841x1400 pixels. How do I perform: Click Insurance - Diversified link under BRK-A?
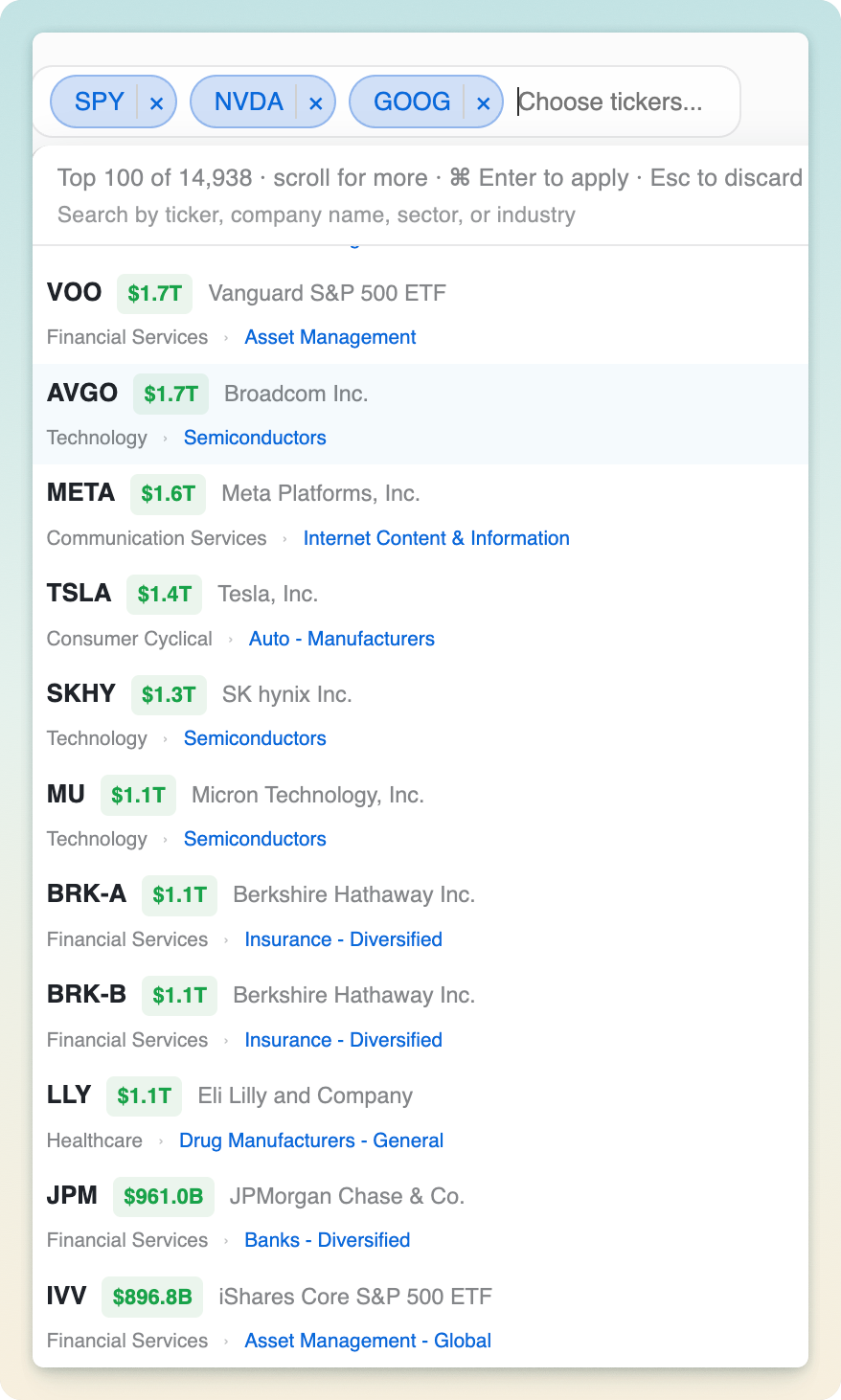(344, 939)
